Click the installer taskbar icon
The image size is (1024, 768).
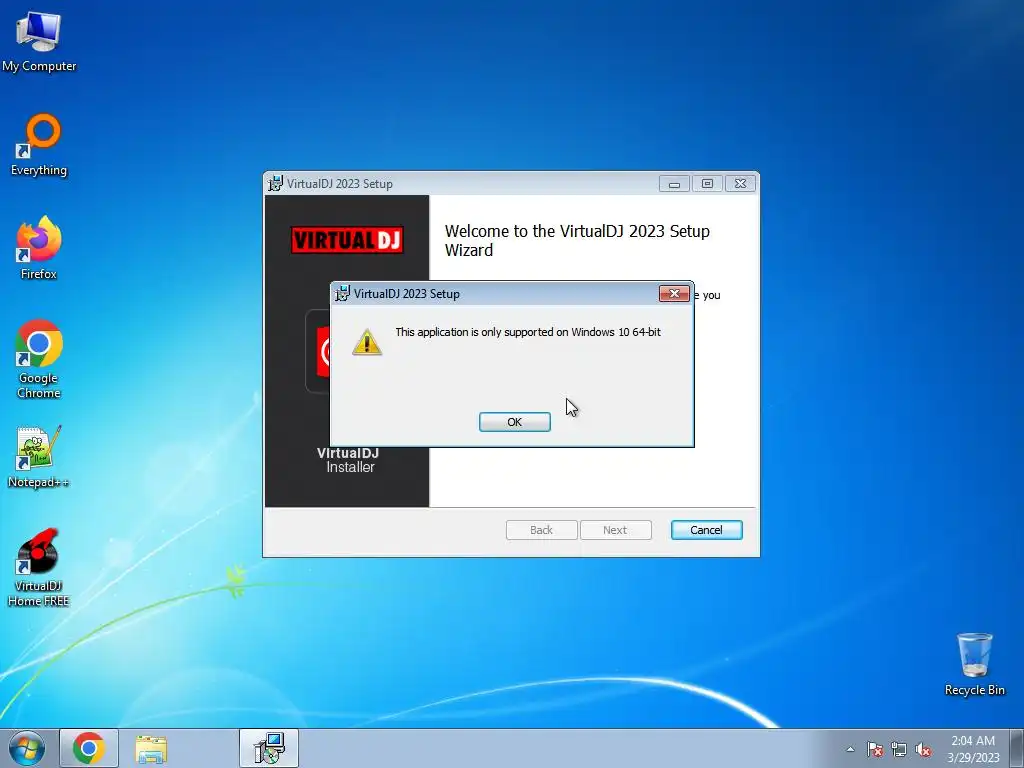(269, 748)
